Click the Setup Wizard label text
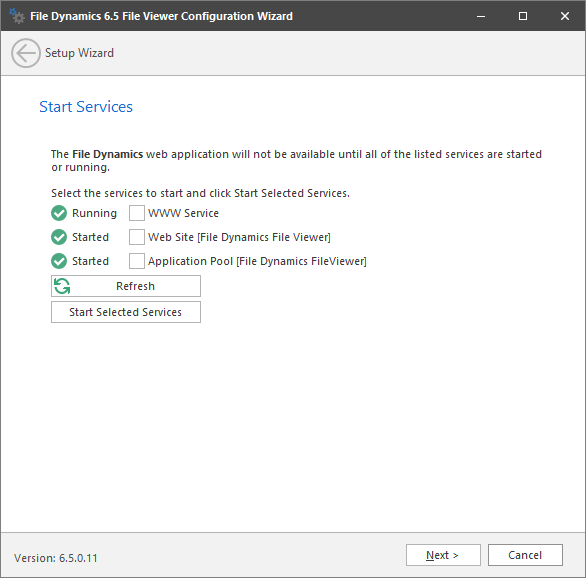Image resolution: width=586 pixels, height=578 pixels. point(79,53)
